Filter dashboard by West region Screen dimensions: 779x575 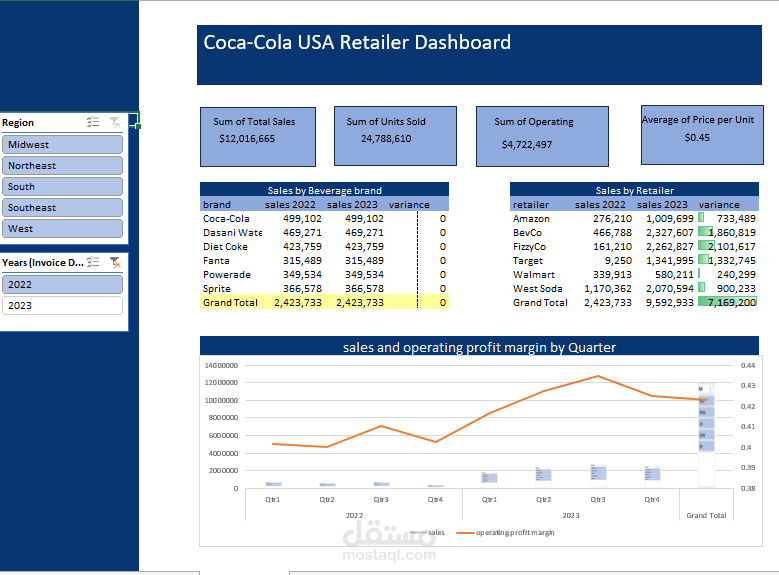pyautogui.click(x=63, y=229)
